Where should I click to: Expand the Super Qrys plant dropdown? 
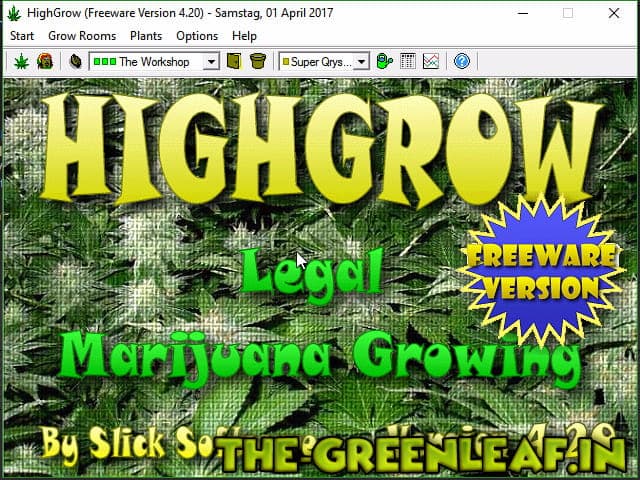coord(362,62)
